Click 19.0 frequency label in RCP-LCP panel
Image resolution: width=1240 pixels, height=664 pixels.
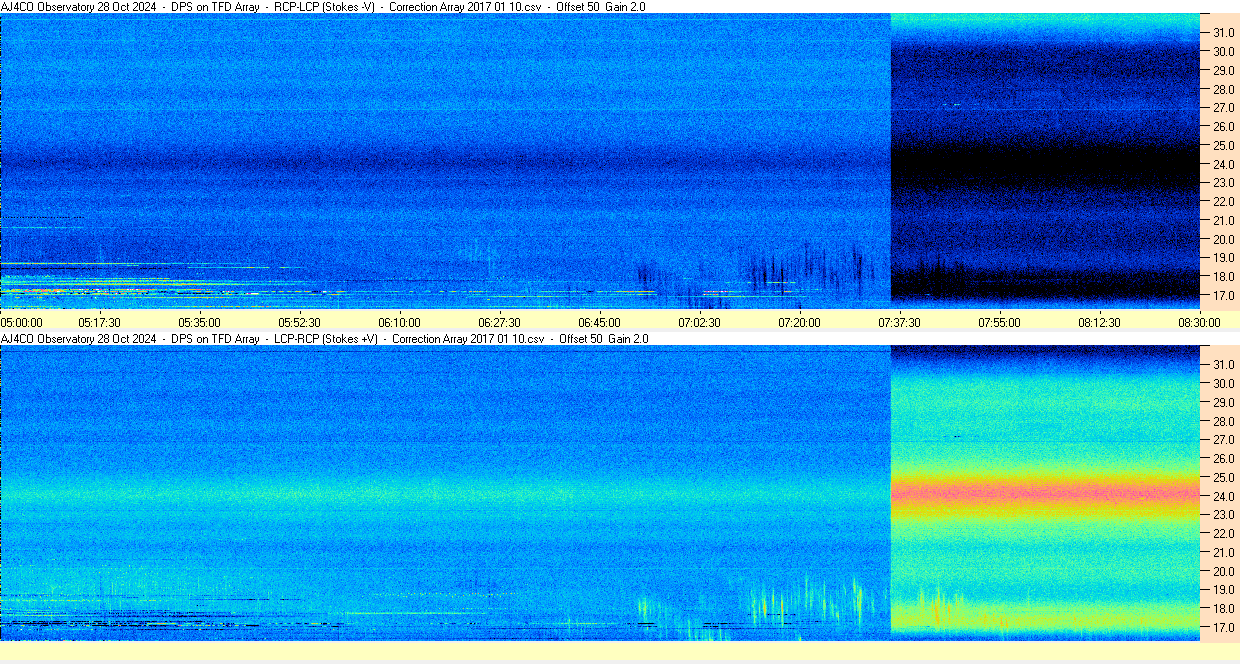[x=1224, y=258]
